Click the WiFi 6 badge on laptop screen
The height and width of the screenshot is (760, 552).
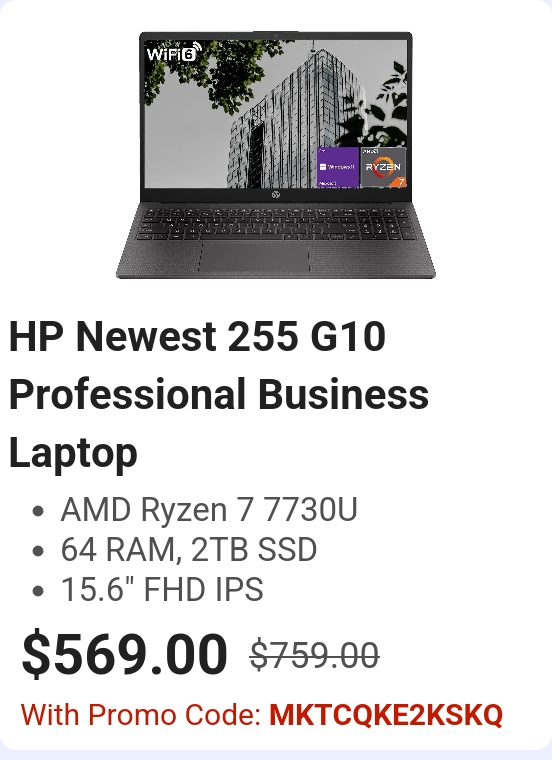(x=173, y=52)
